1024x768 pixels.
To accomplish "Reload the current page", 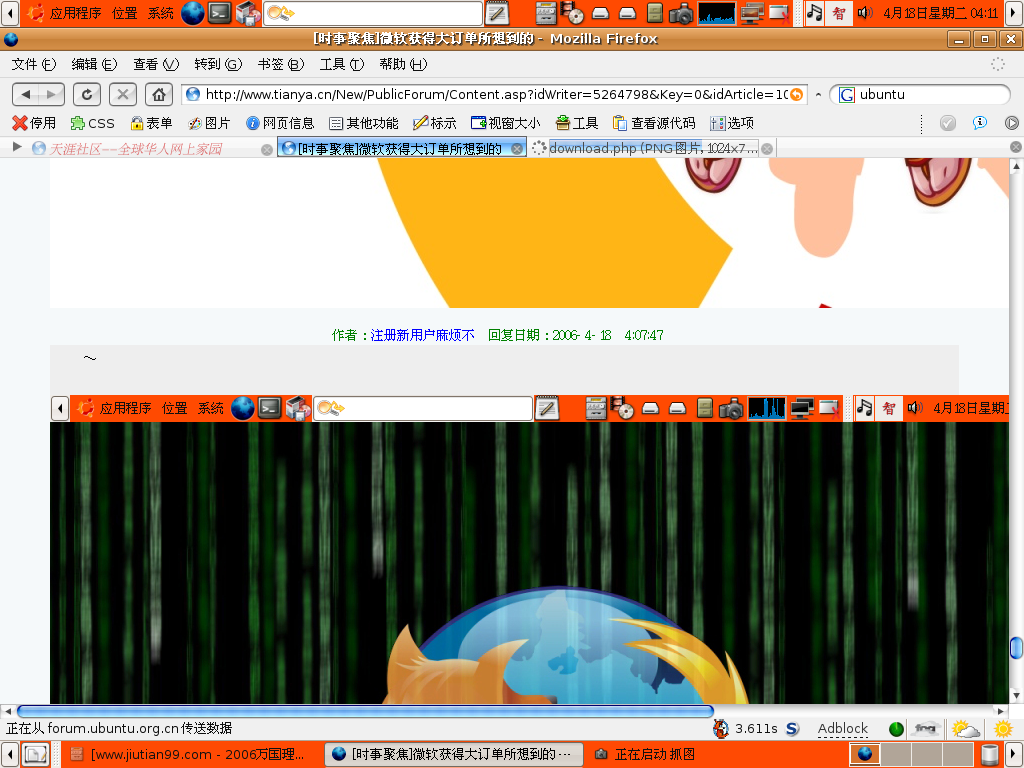I will coord(86,95).
